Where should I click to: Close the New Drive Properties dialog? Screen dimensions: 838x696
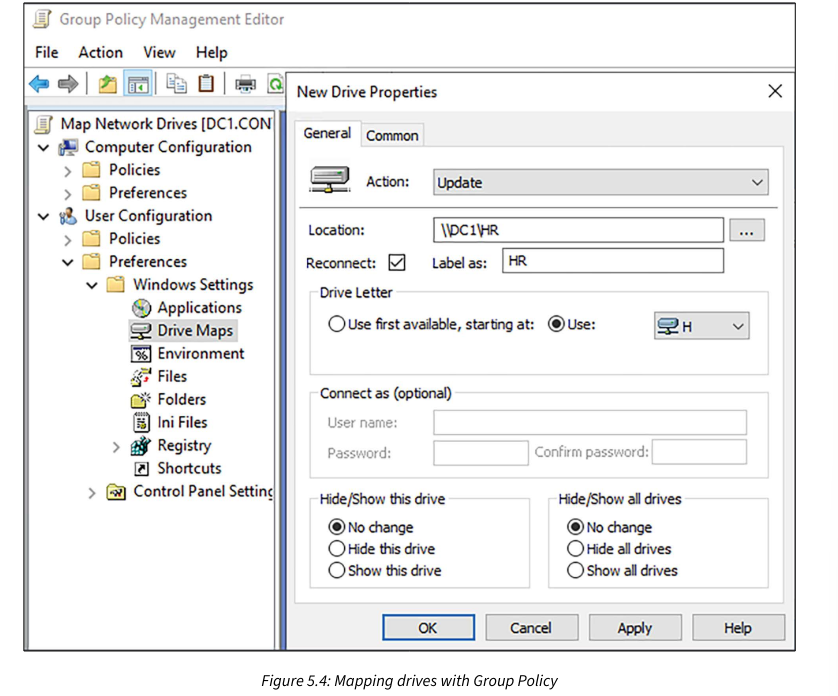pyautogui.click(x=775, y=91)
